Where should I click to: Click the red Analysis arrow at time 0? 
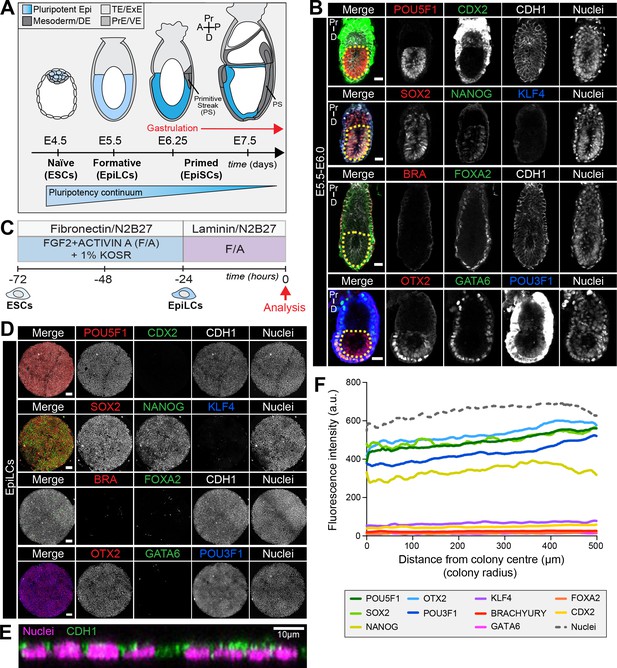[x=285, y=293]
